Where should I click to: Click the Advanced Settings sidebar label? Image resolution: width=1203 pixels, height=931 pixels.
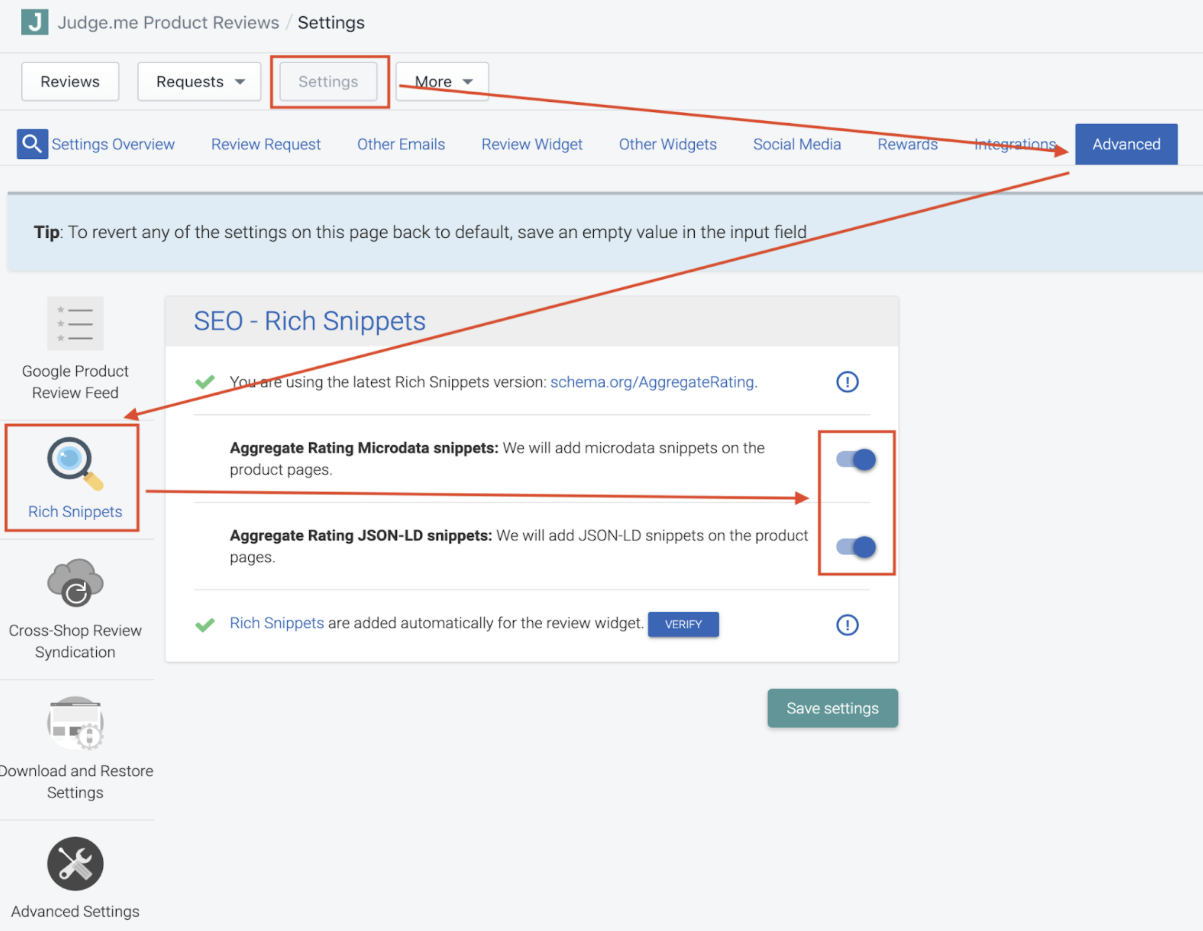point(75,912)
